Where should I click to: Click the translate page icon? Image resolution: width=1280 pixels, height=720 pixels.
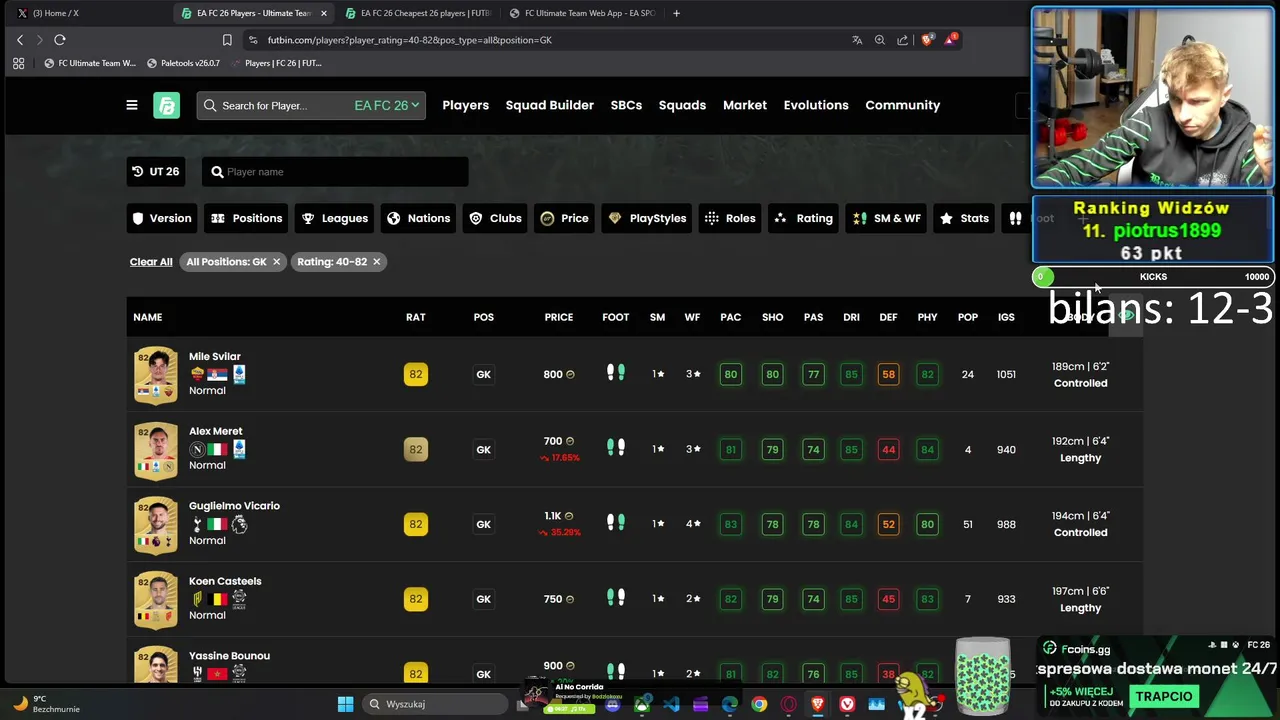point(857,40)
